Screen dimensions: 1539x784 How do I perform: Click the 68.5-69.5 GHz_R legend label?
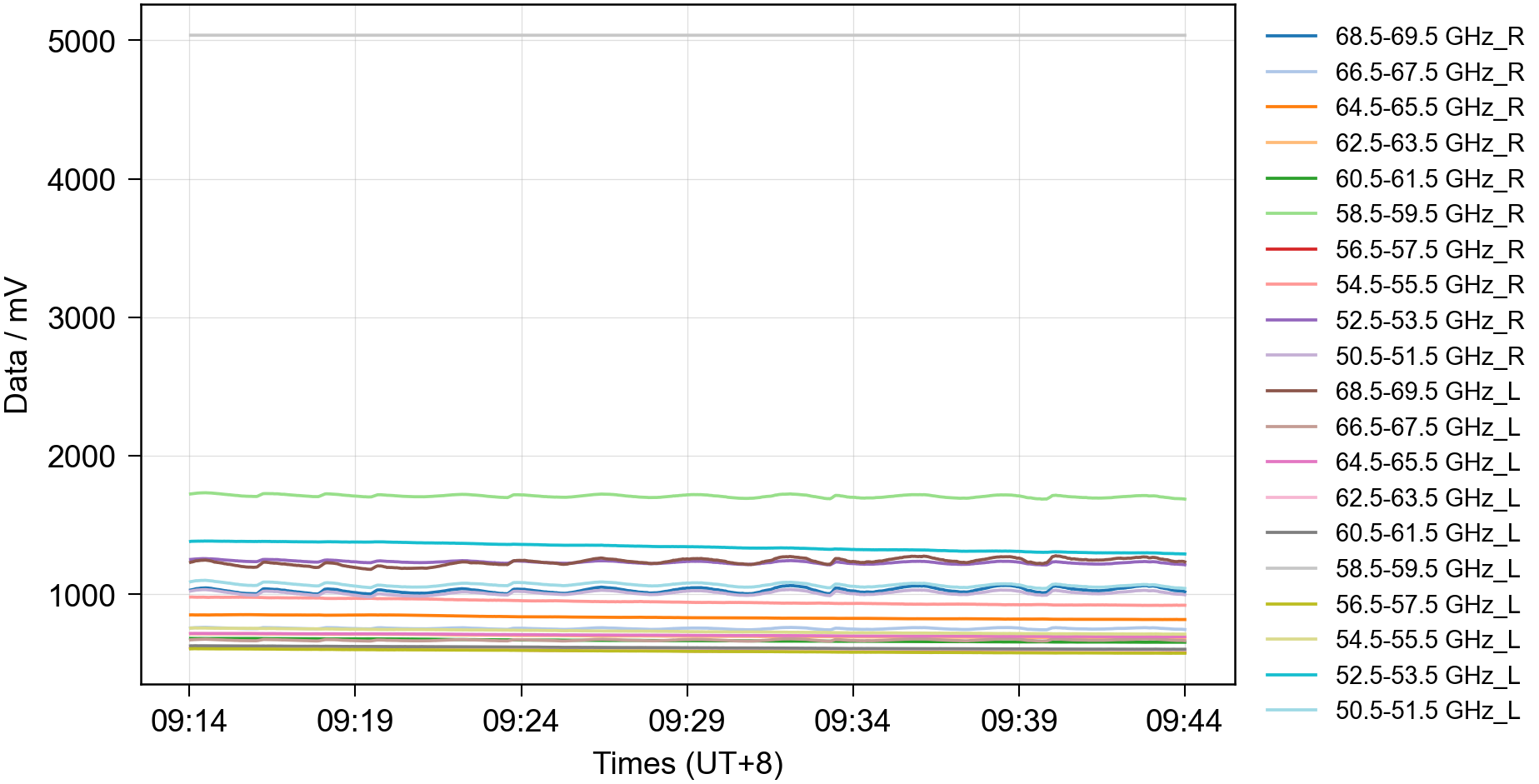(x=1428, y=37)
